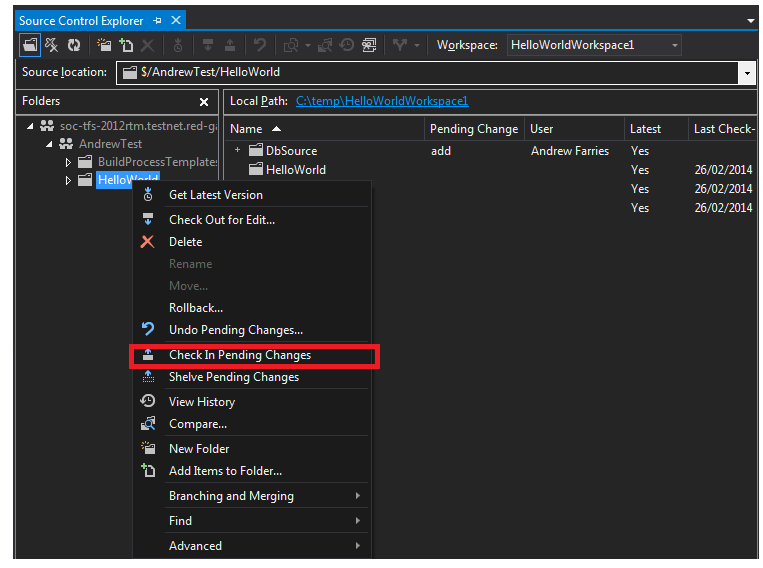
Task: Click the Get Latest Version icon in menu
Action: click(148, 194)
